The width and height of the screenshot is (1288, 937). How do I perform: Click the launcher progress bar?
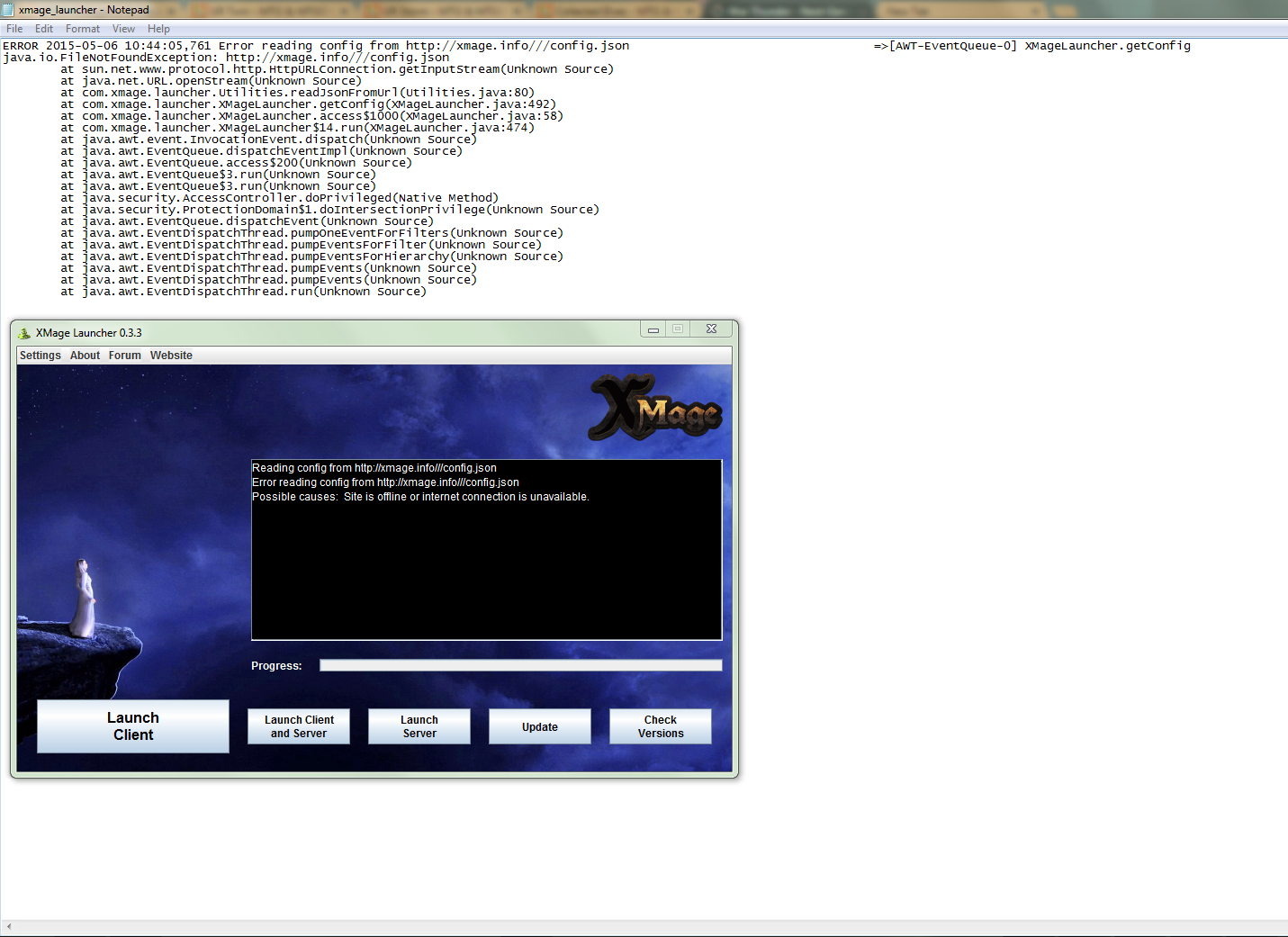[521, 665]
